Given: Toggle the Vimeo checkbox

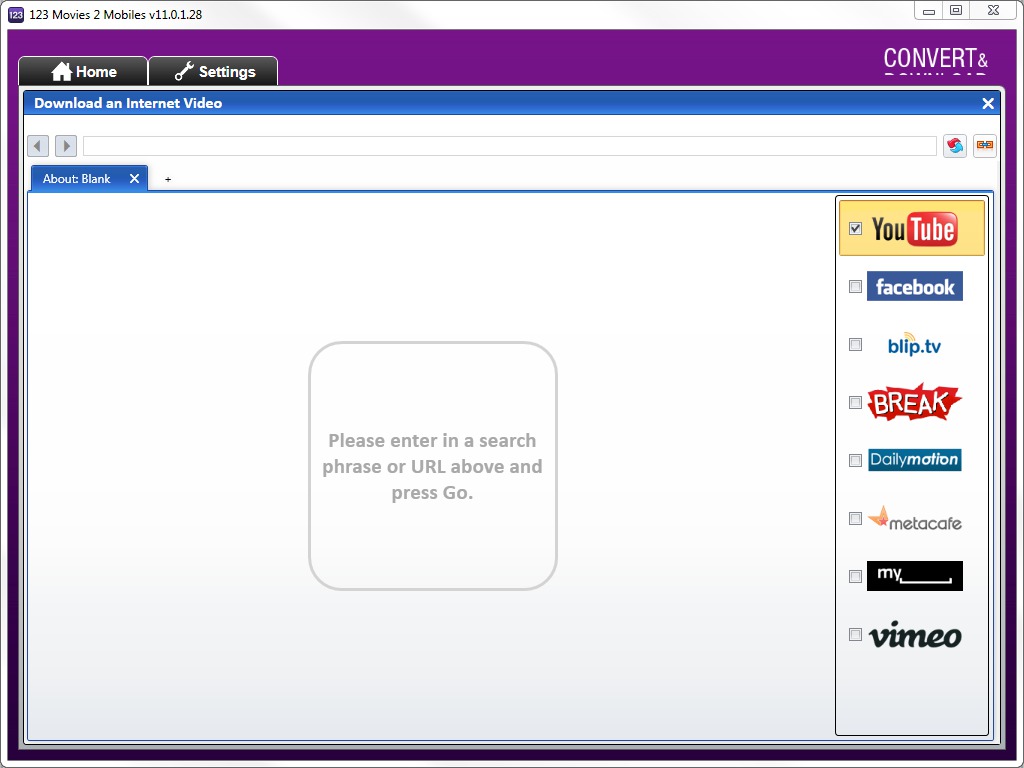Looking at the screenshot, I should 856,634.
